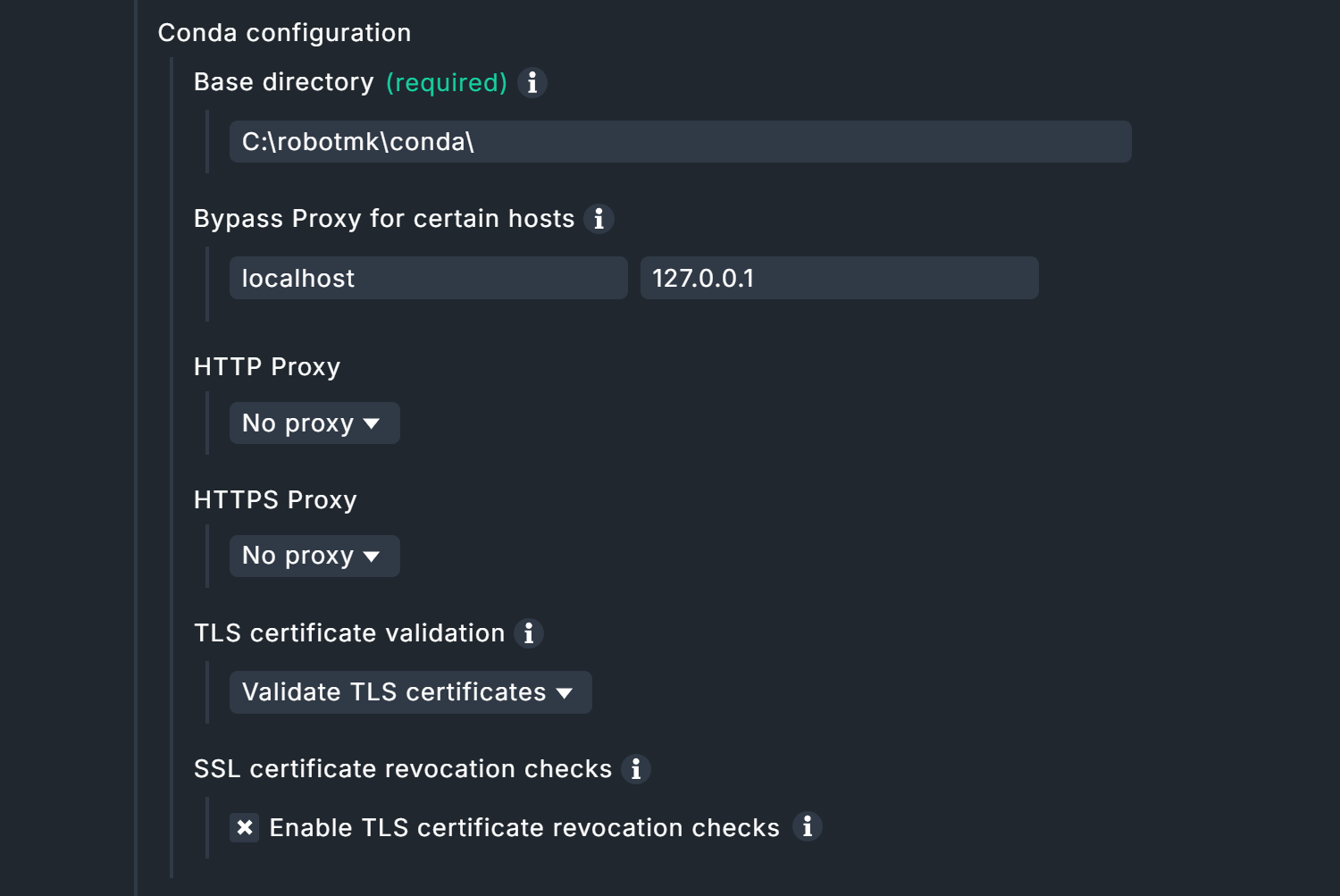
Task: Show help for TLS certificate validation
Action: pyautogui.click(x=529, y=633)
